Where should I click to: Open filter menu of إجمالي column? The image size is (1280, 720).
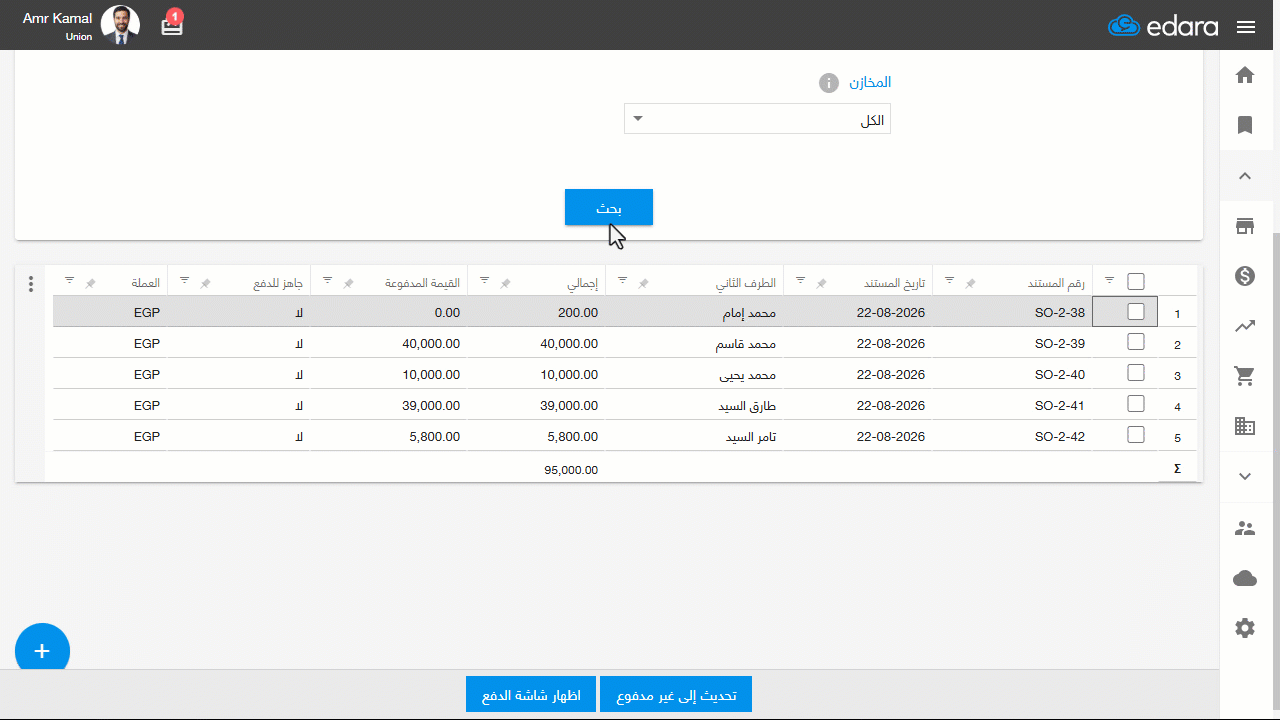(x=485, y=280)
